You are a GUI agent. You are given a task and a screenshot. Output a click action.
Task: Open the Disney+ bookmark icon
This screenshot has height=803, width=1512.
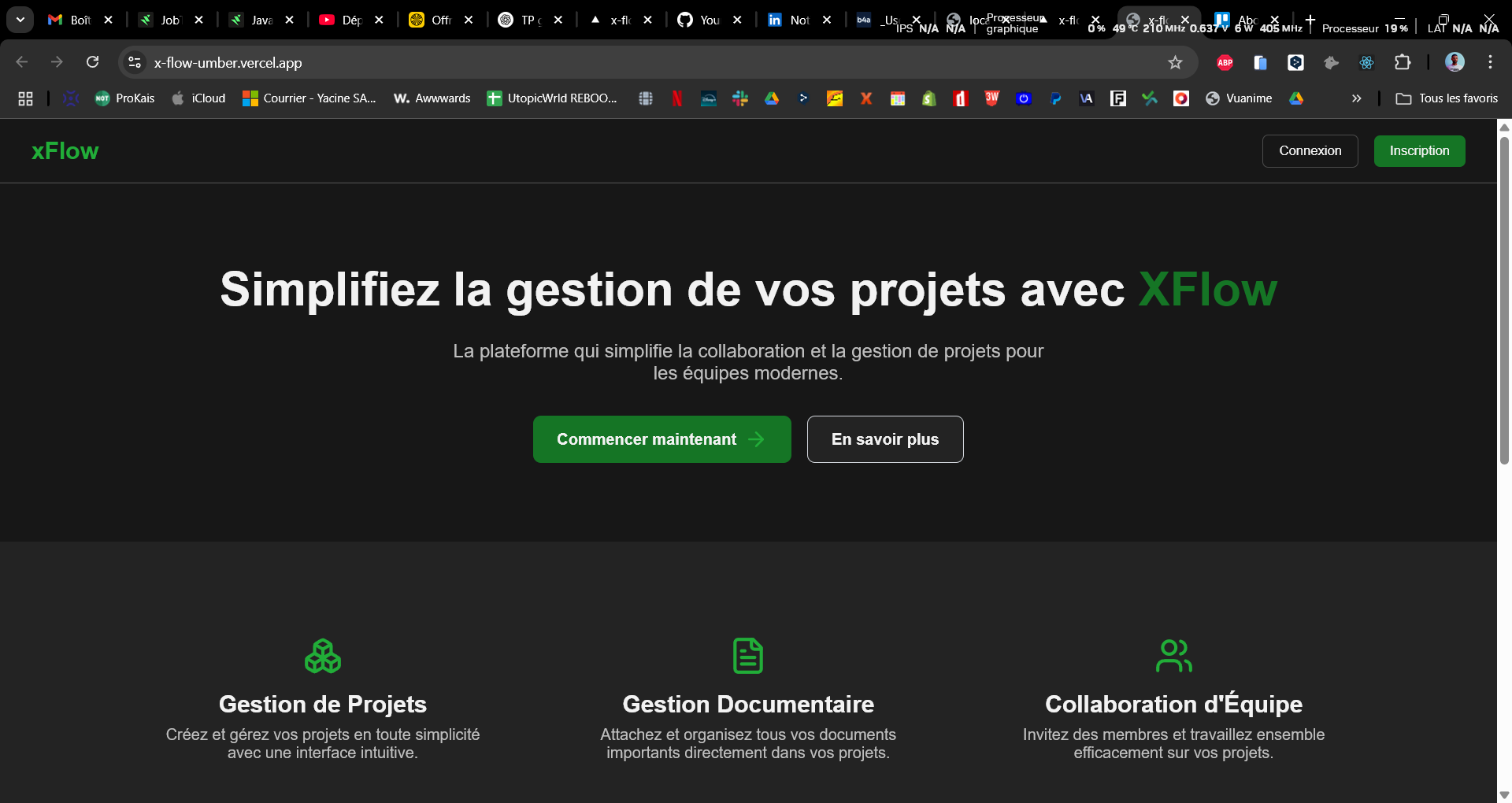point(709,98)
